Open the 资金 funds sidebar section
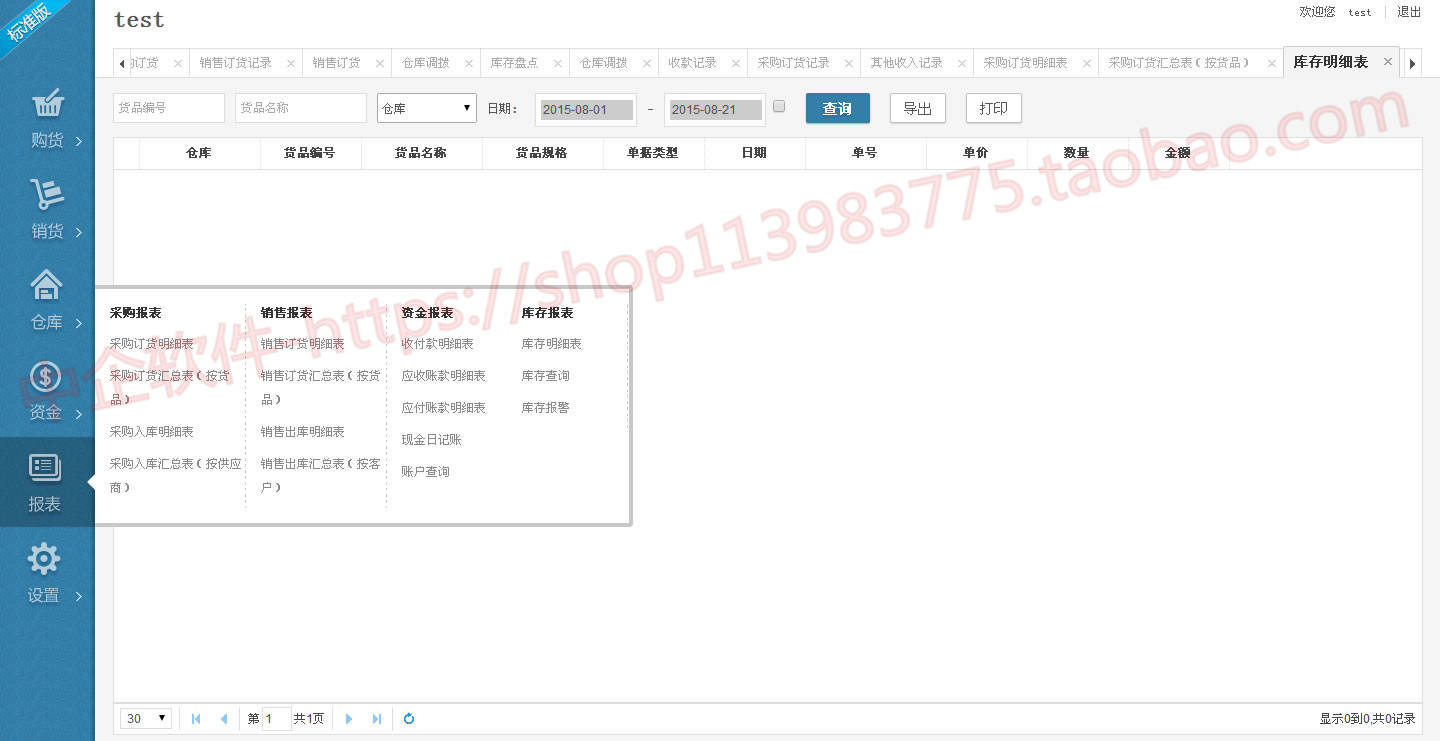Viewport: 1440px width, 741px height. point(47,392)
